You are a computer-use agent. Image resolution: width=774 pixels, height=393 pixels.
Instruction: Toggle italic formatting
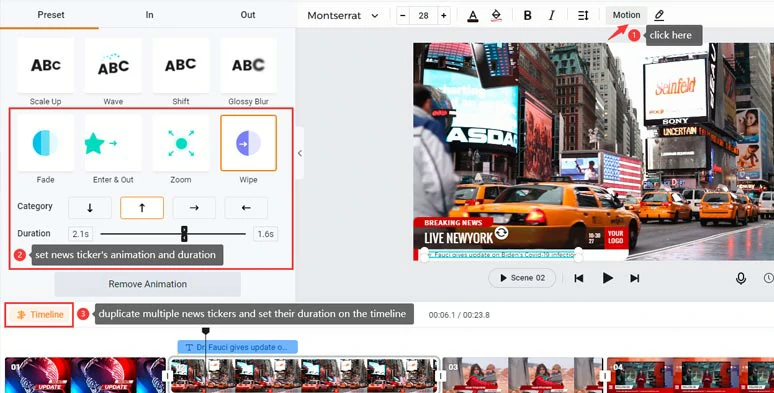pyautogui.click(x=551, y=16)
